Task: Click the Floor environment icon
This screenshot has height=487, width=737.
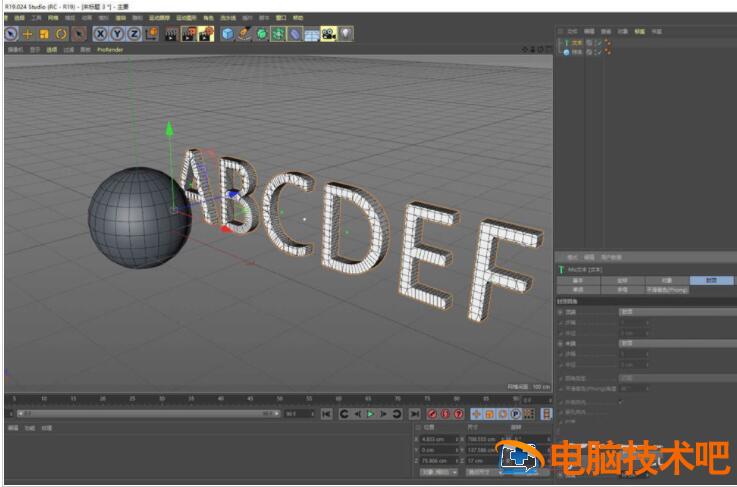Action: [312, 34]
